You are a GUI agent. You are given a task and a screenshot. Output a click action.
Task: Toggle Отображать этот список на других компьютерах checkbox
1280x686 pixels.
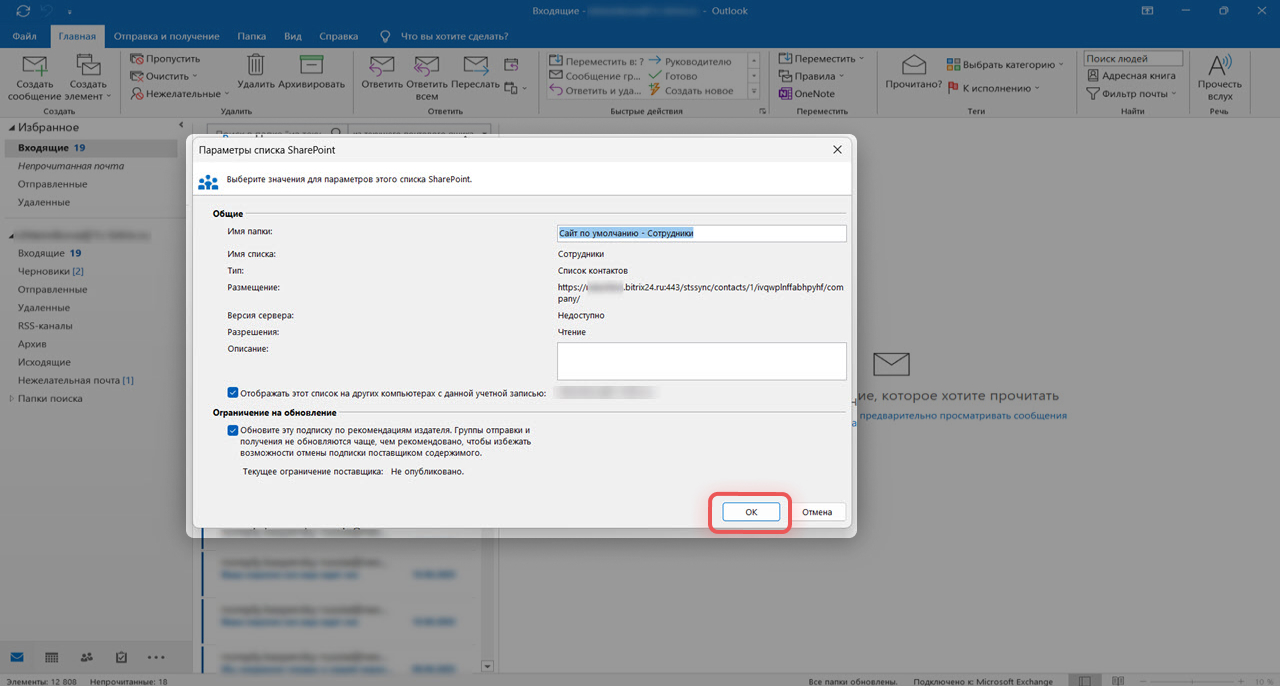[233, 393]
